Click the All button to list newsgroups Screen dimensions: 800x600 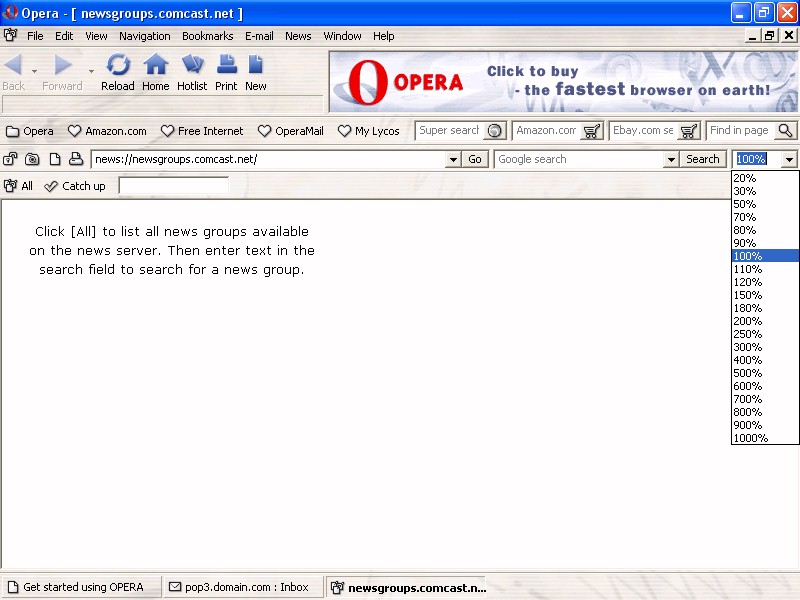18,186
